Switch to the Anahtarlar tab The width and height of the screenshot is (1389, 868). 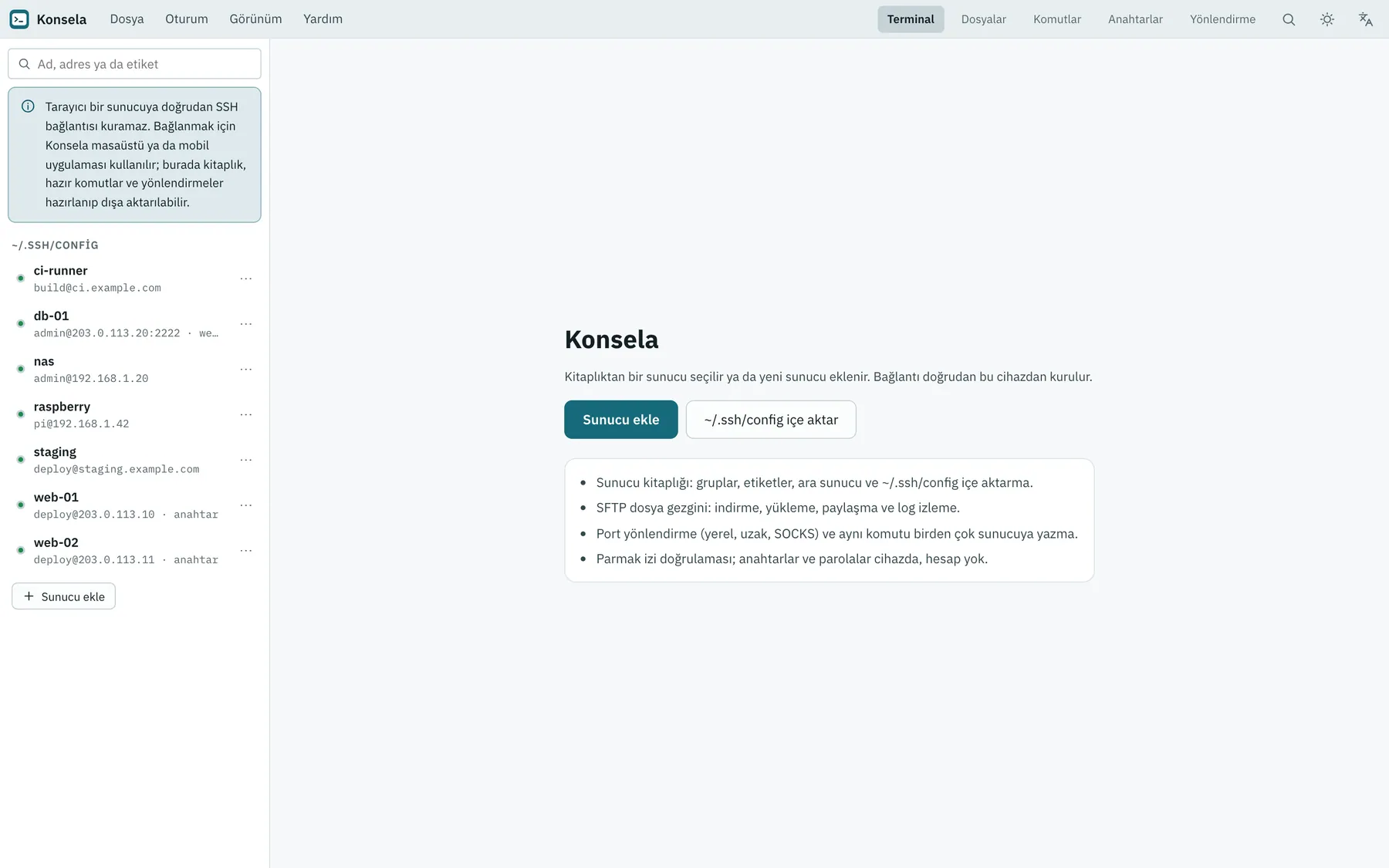(x=1135, y=19)
